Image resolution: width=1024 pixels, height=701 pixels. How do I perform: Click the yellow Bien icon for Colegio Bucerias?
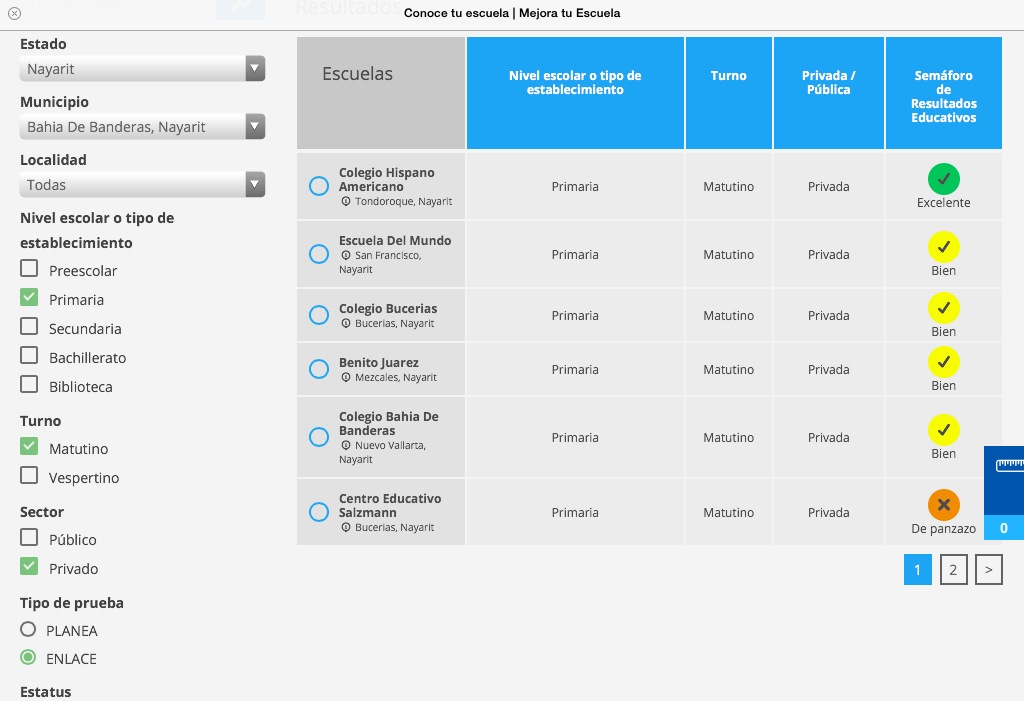[x=943, y=308]
